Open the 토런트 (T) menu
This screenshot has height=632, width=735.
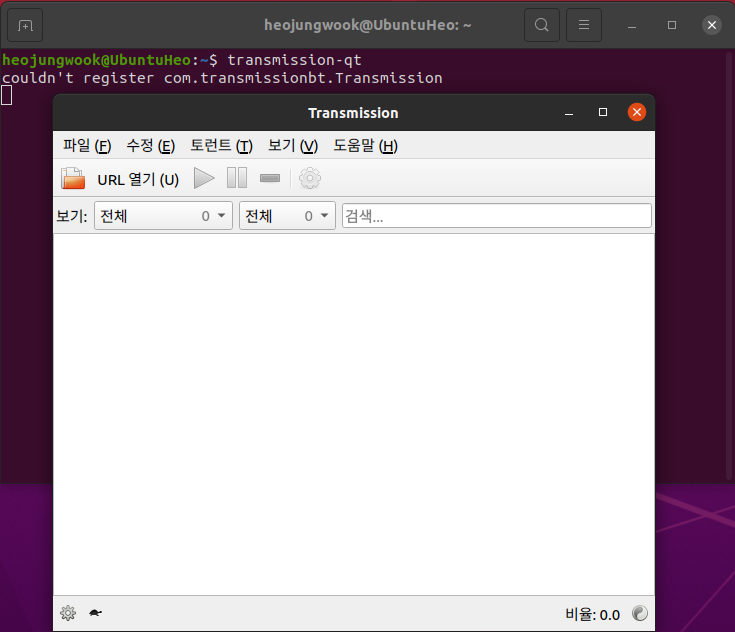(x=221, y=146)
